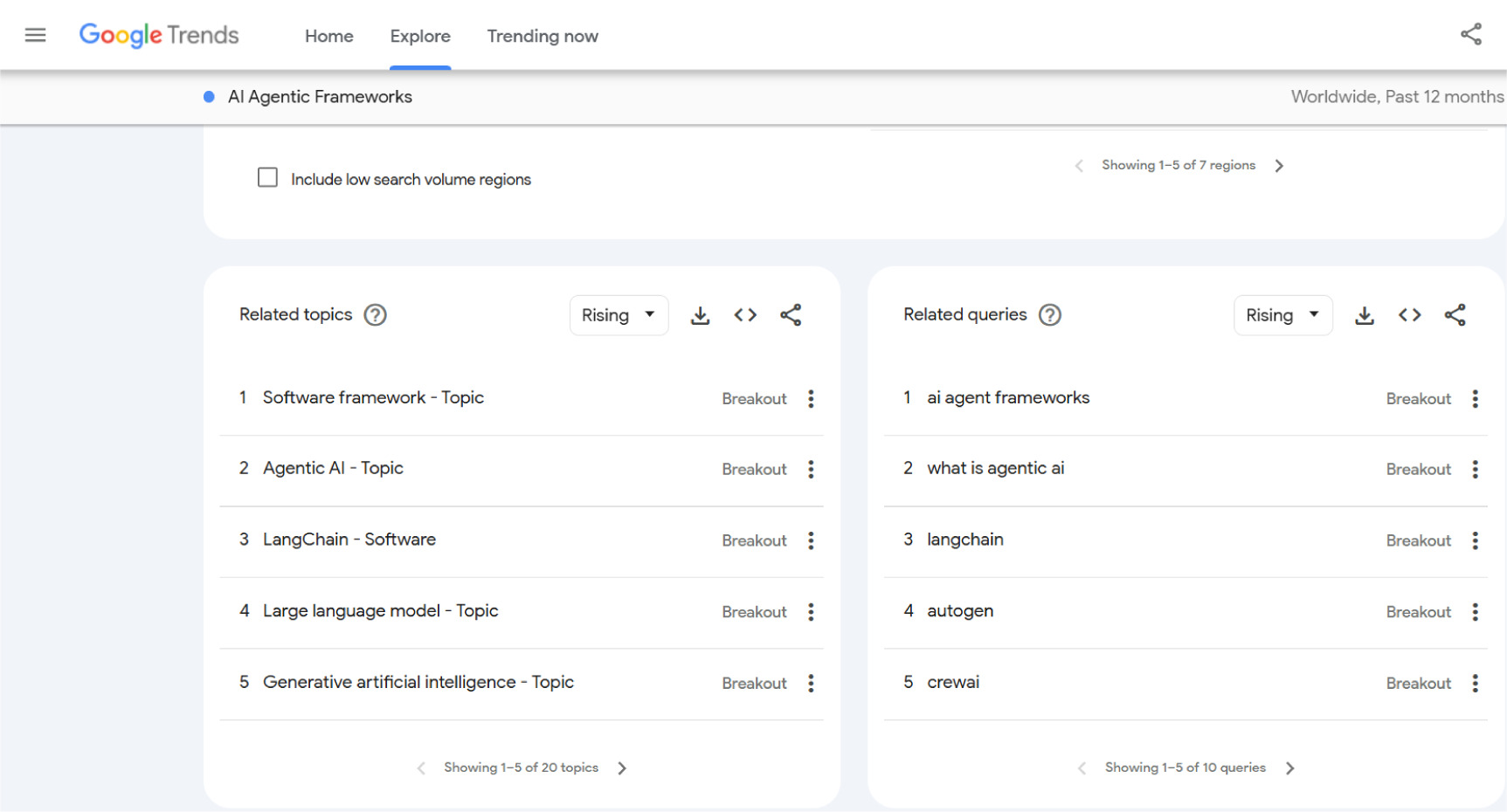The image size is (1507, 812).
Task: Open more options for crewai query
Action: (1476, 684)
